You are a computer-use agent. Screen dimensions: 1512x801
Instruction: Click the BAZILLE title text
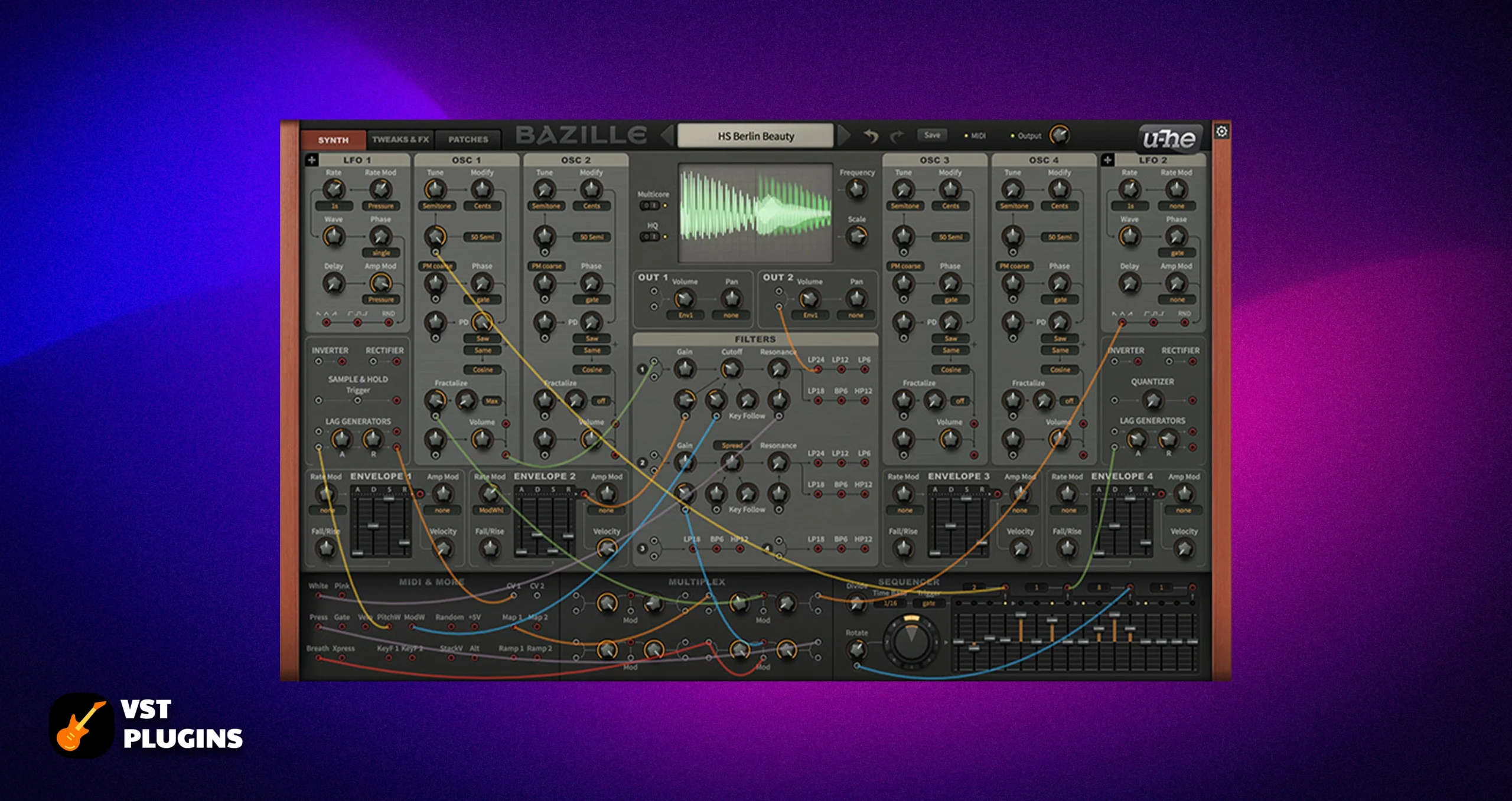point(581,135)
